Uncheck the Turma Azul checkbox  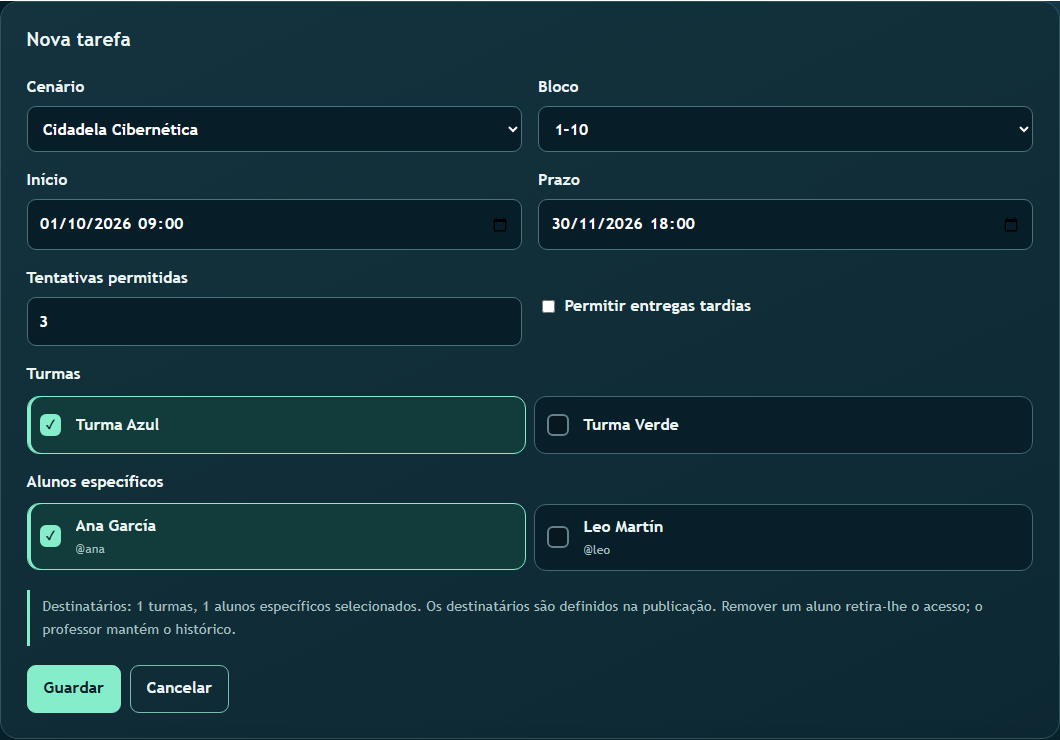51,425
